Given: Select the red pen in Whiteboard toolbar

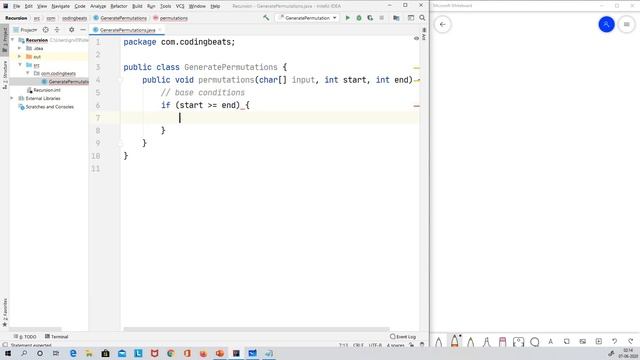Looking at the screenshot, I should point(455,341).
